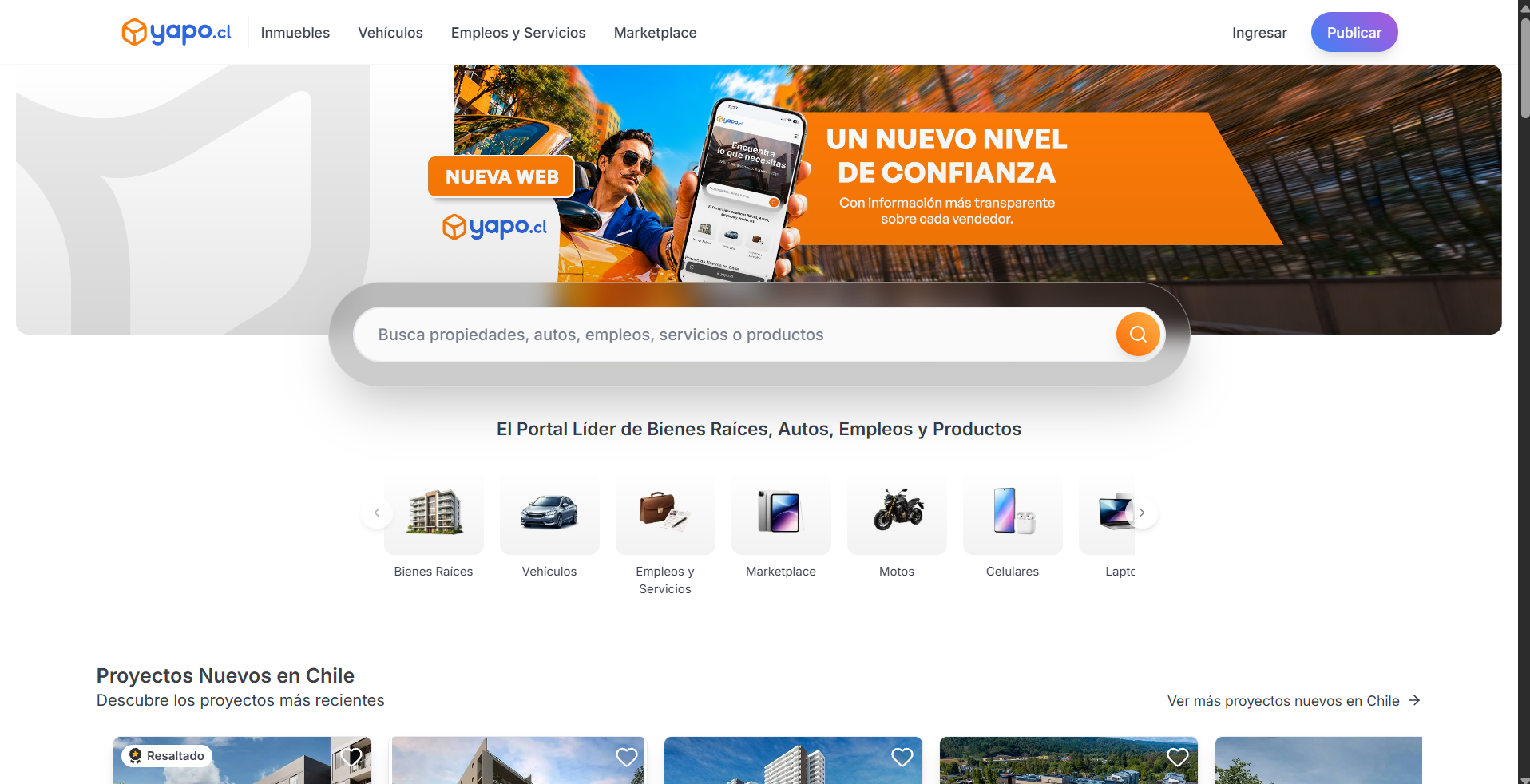
Task: Click the Publicar button
Action: pos(1354,32)
